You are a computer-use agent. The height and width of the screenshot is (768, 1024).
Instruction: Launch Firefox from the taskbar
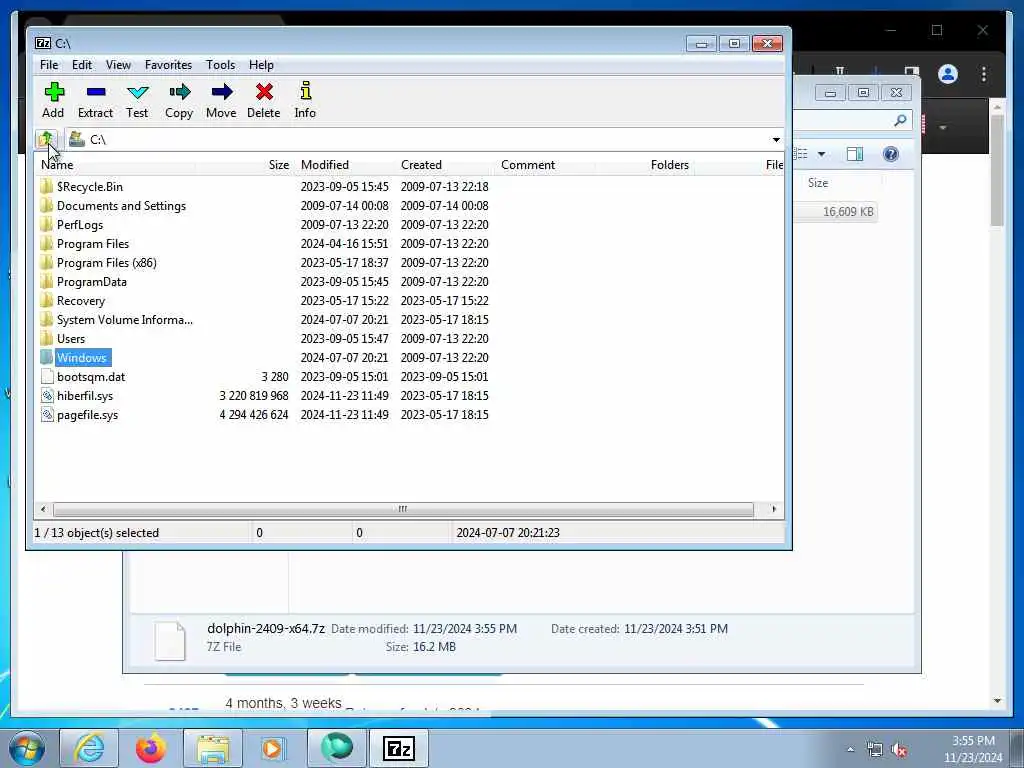[x=151, y=748]
